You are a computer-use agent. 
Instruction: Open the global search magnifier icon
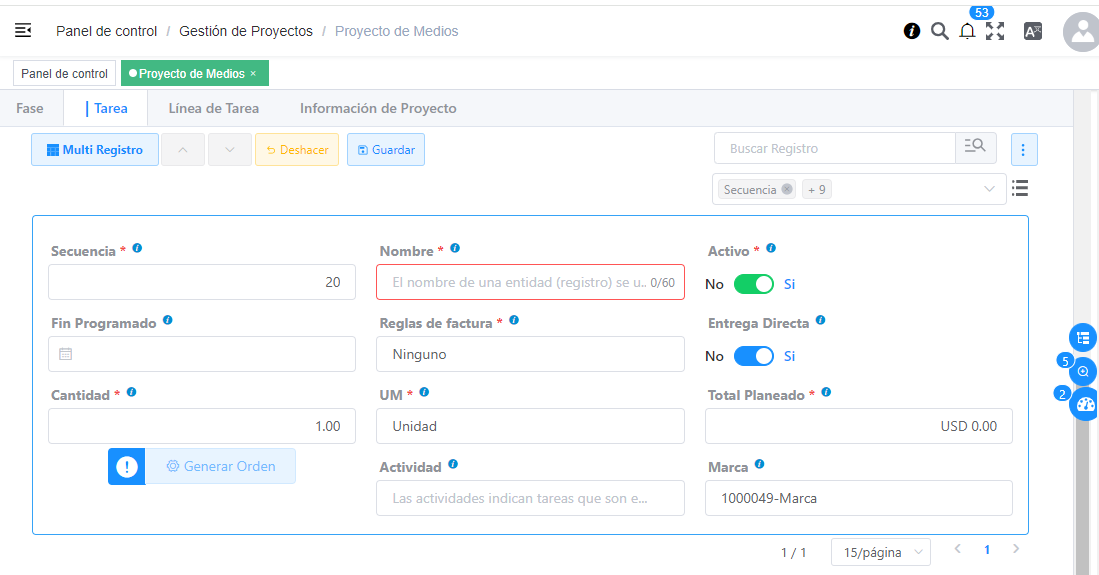click(939, 31)
